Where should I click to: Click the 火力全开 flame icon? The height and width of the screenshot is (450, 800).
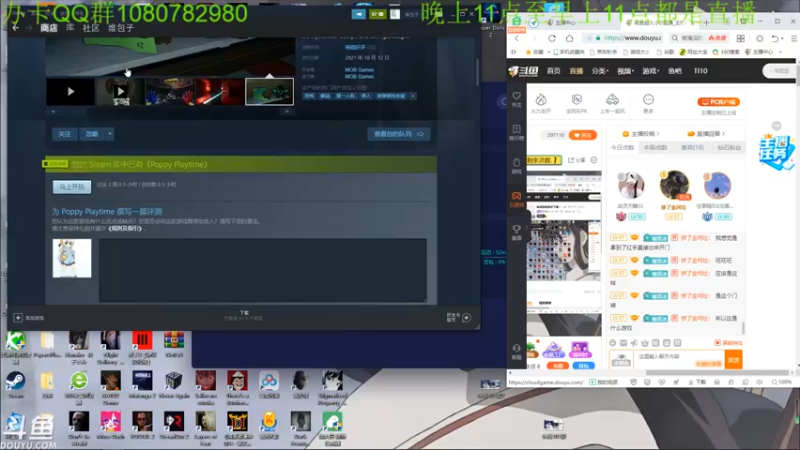tap(541, 99)
